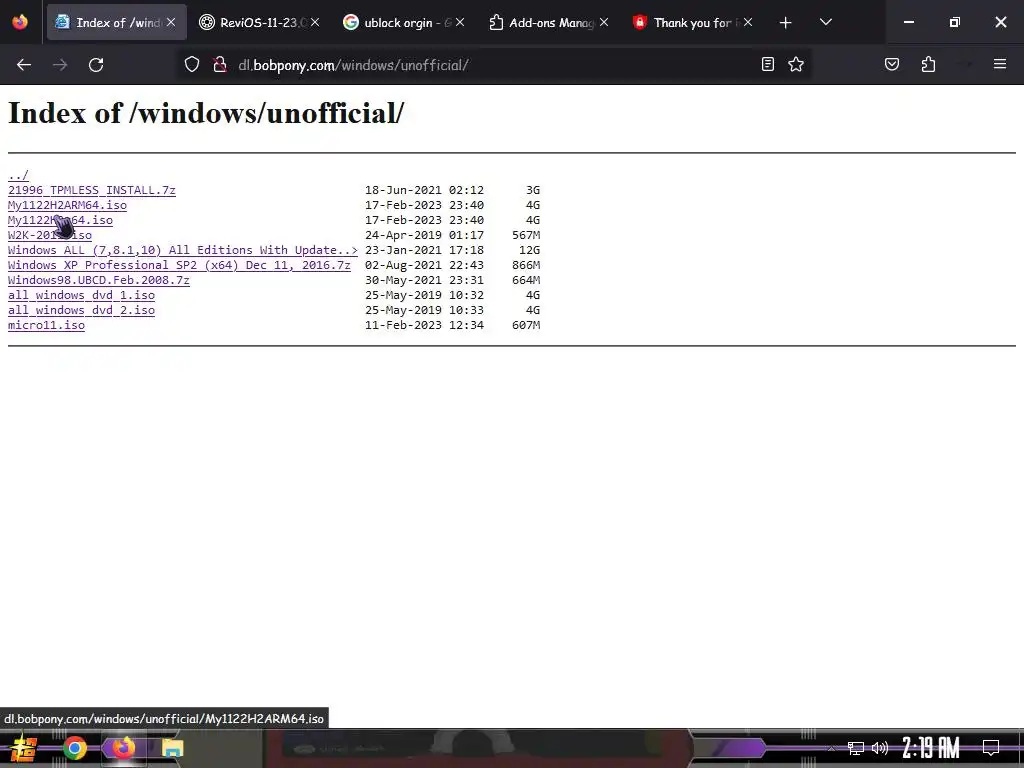Open the notification center icon
This screenshot has height=768, width=1024.
(991, 748)
